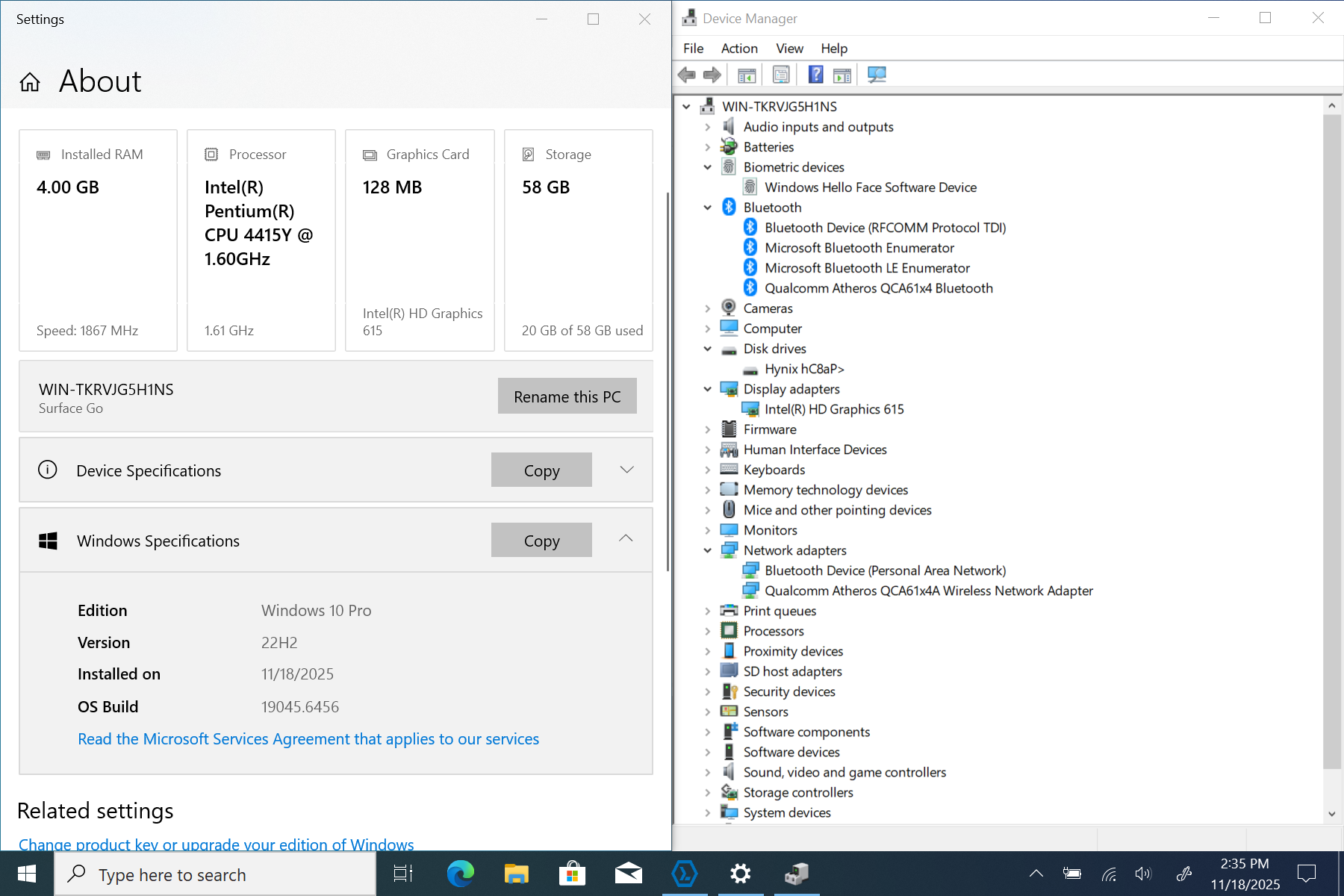Click the Back arrow in Device Manager toolbar
1344x896 pixels.
pos(686,75)
